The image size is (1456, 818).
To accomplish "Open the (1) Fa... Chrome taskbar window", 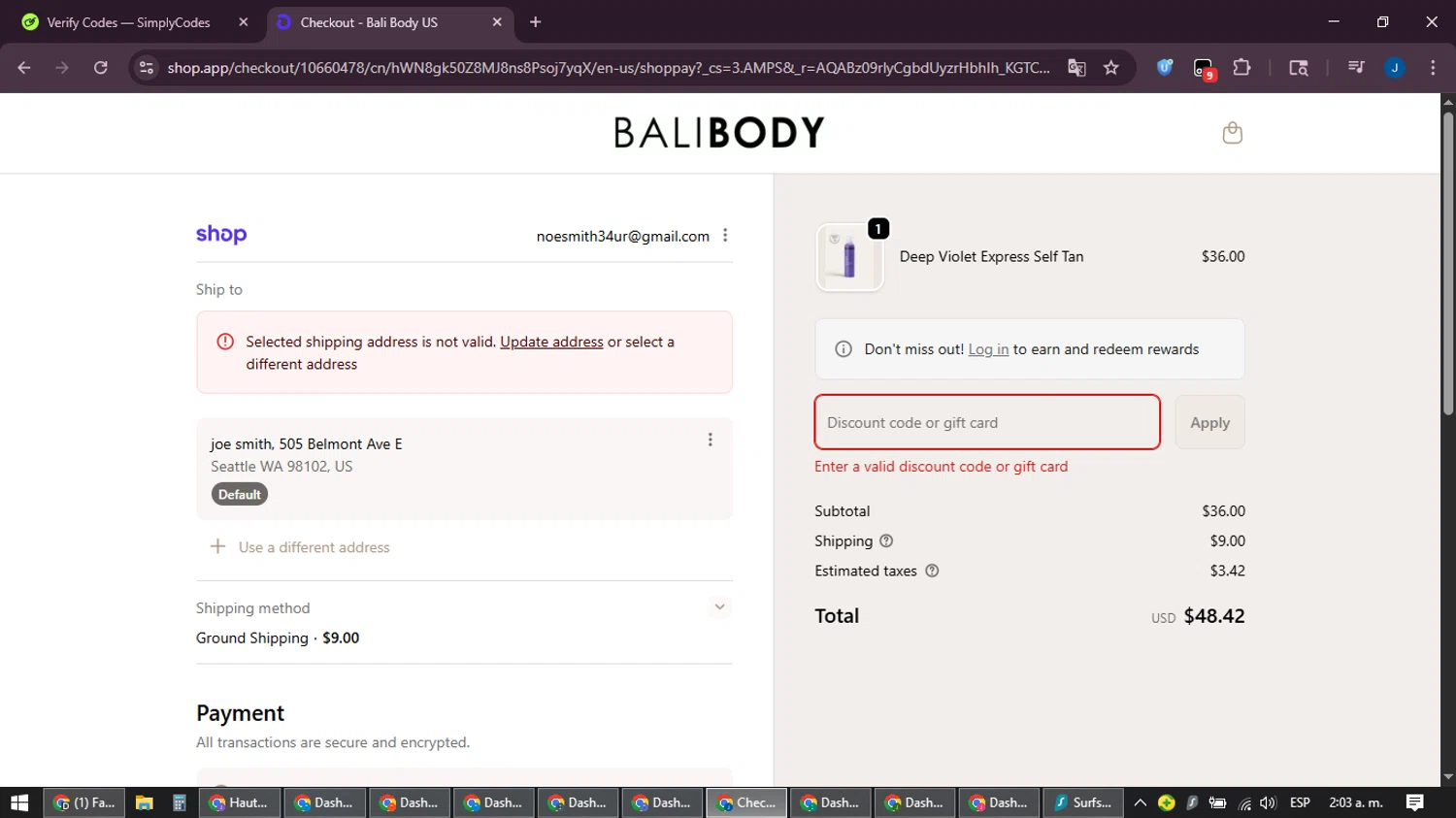I will (84, 802).
